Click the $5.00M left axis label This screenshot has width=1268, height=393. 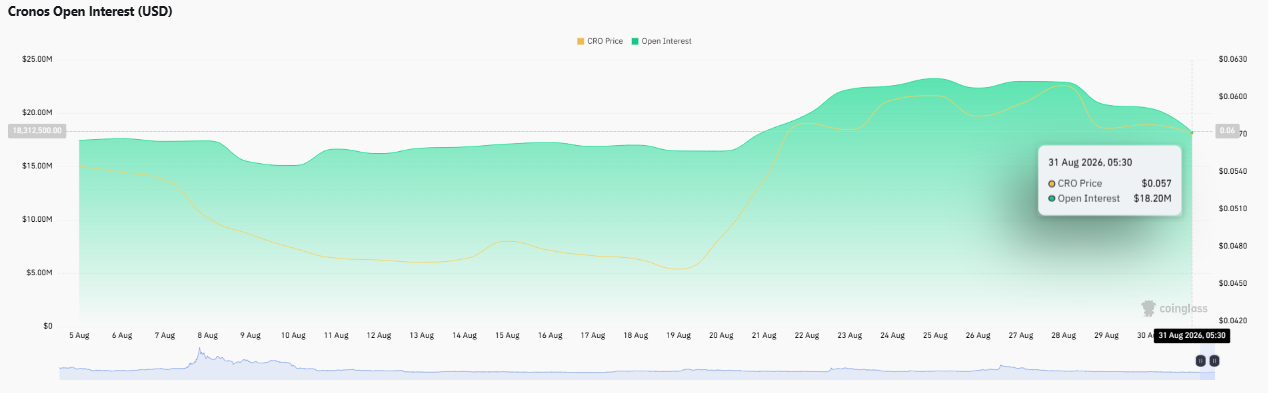(40, 272)
